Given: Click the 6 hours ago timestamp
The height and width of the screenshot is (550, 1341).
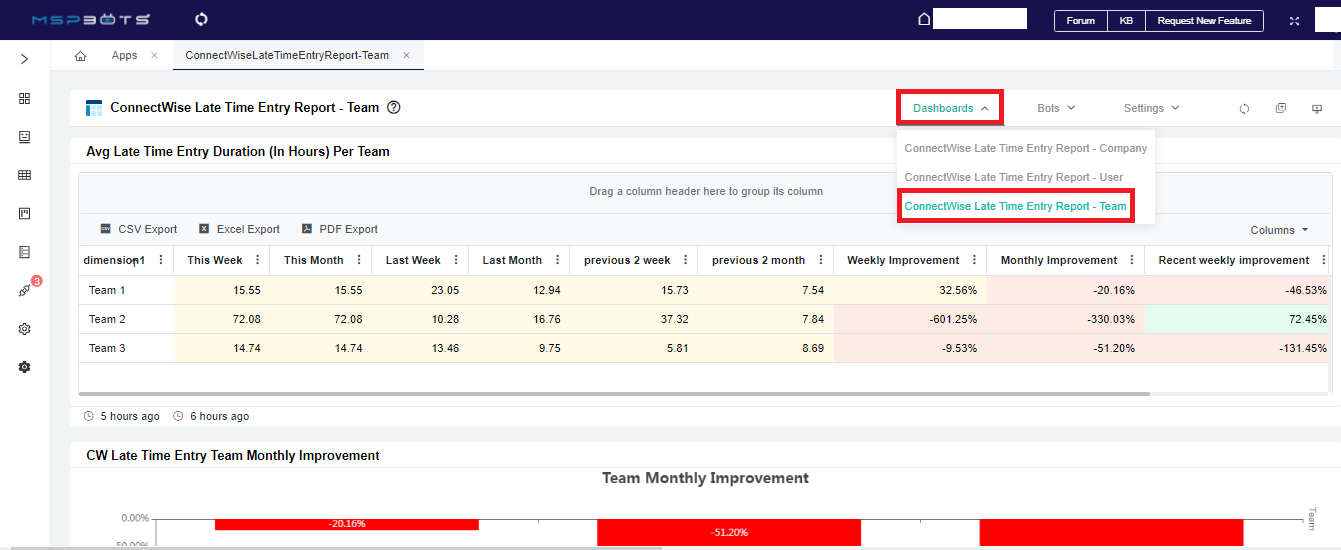Looking at the screenshot, I should [x=219, y=416].
